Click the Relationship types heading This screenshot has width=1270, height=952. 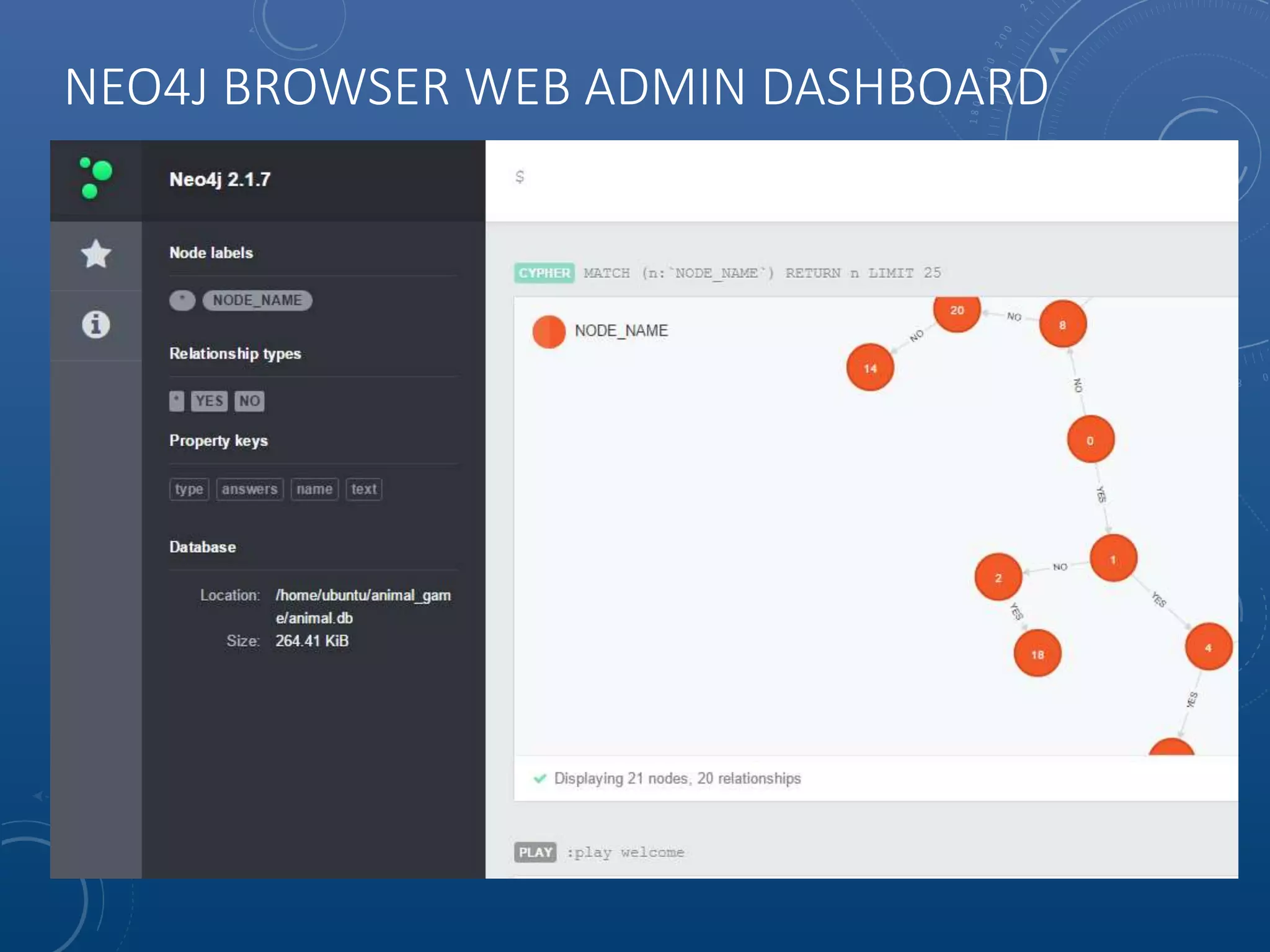coord(236,354)
